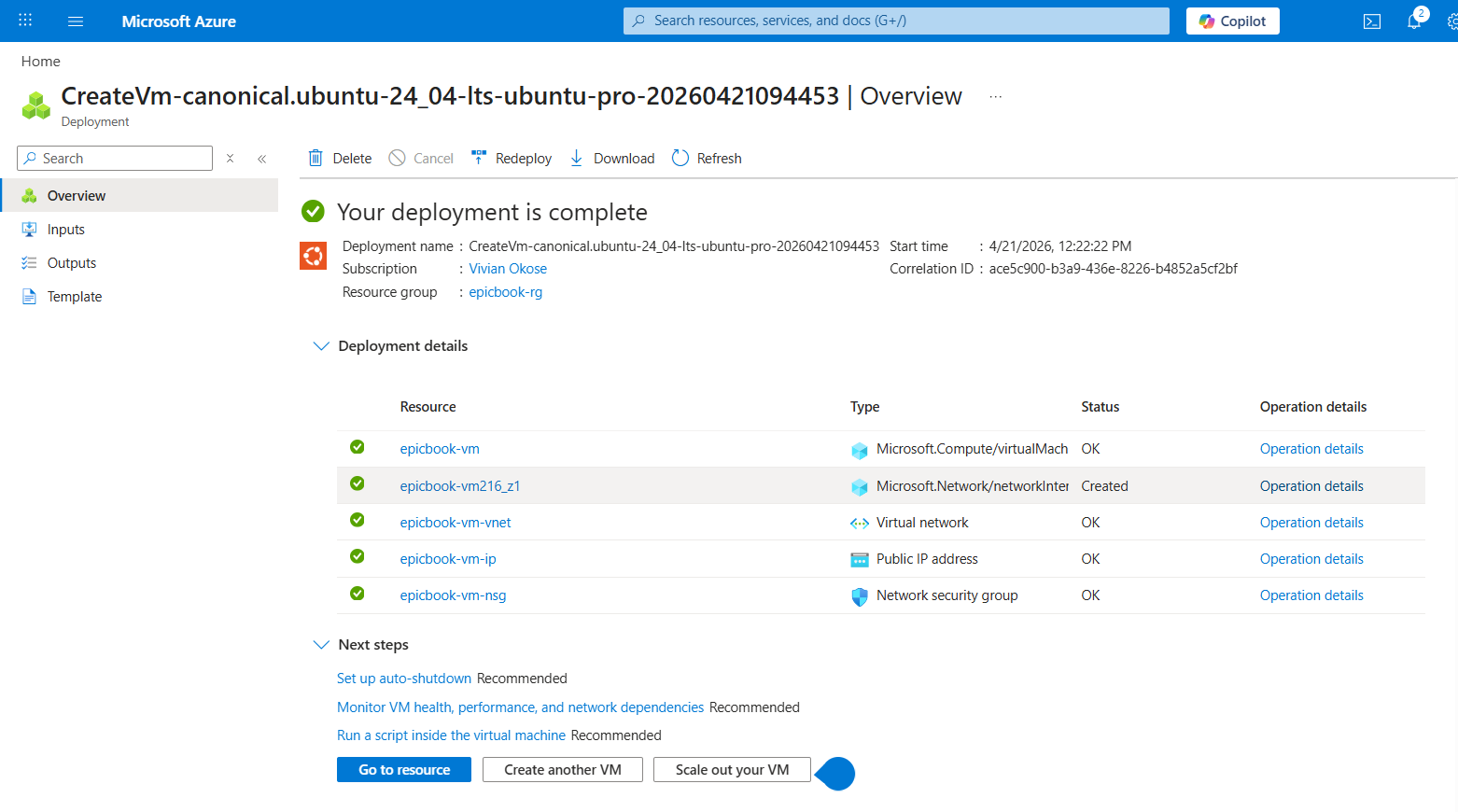The image size is (1458, 812).
Task: Open the epicbook-rg resource group link
Action: click(x=505, y=292)
